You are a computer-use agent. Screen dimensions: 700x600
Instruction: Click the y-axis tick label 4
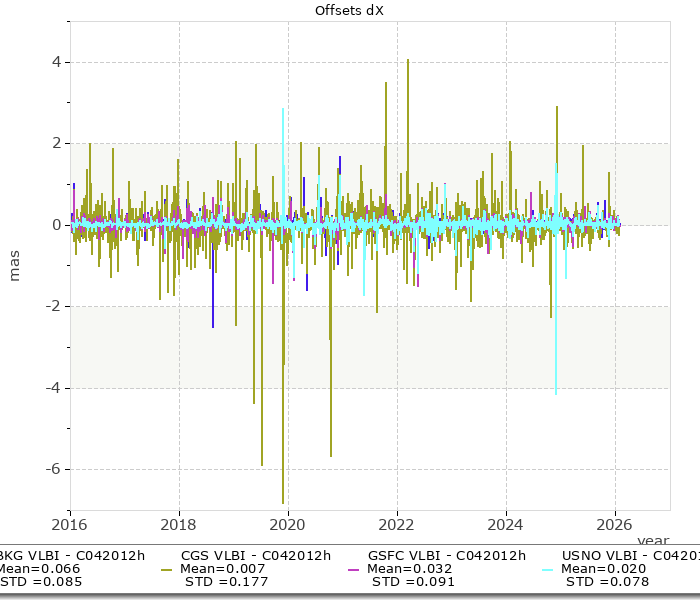56,62
